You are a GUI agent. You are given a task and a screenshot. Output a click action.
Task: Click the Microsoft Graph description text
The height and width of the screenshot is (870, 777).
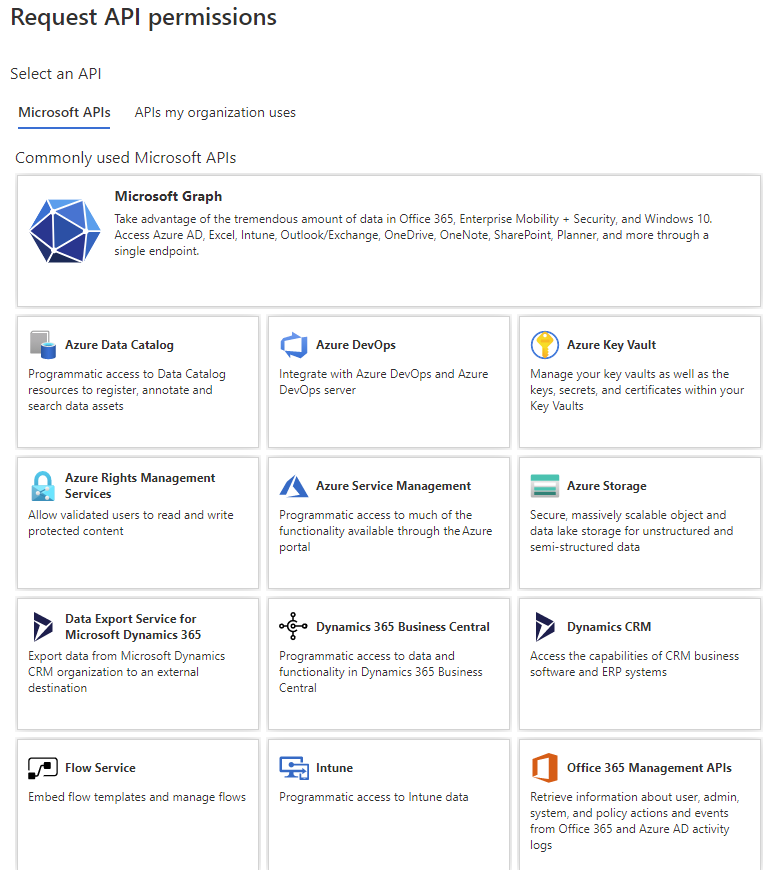click(413, 235)
